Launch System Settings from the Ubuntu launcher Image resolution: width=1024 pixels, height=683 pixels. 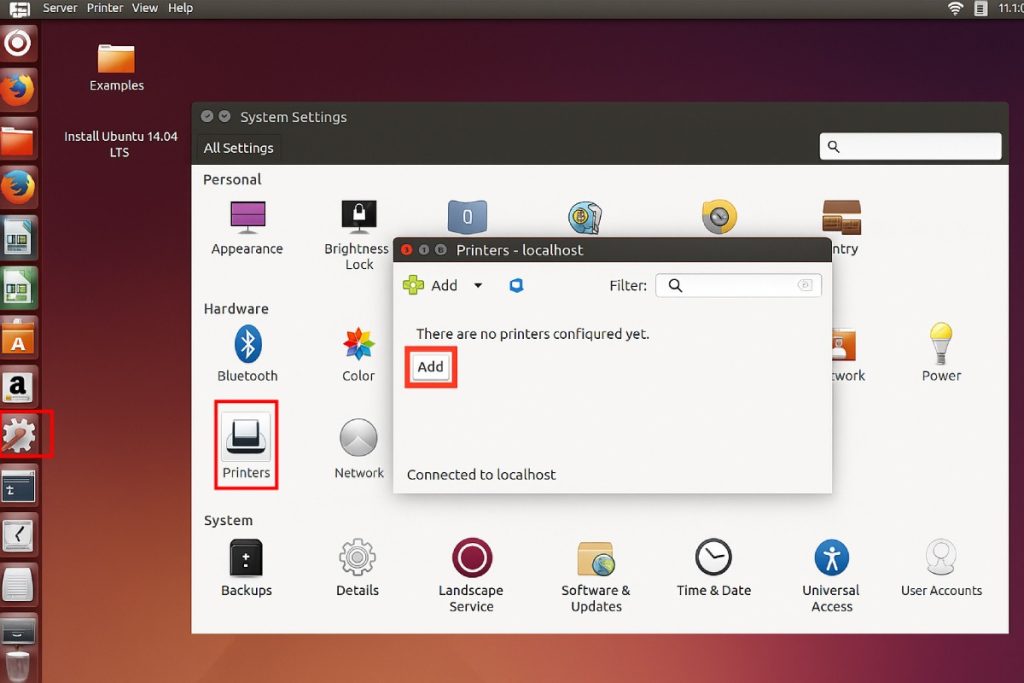point(20,436)
